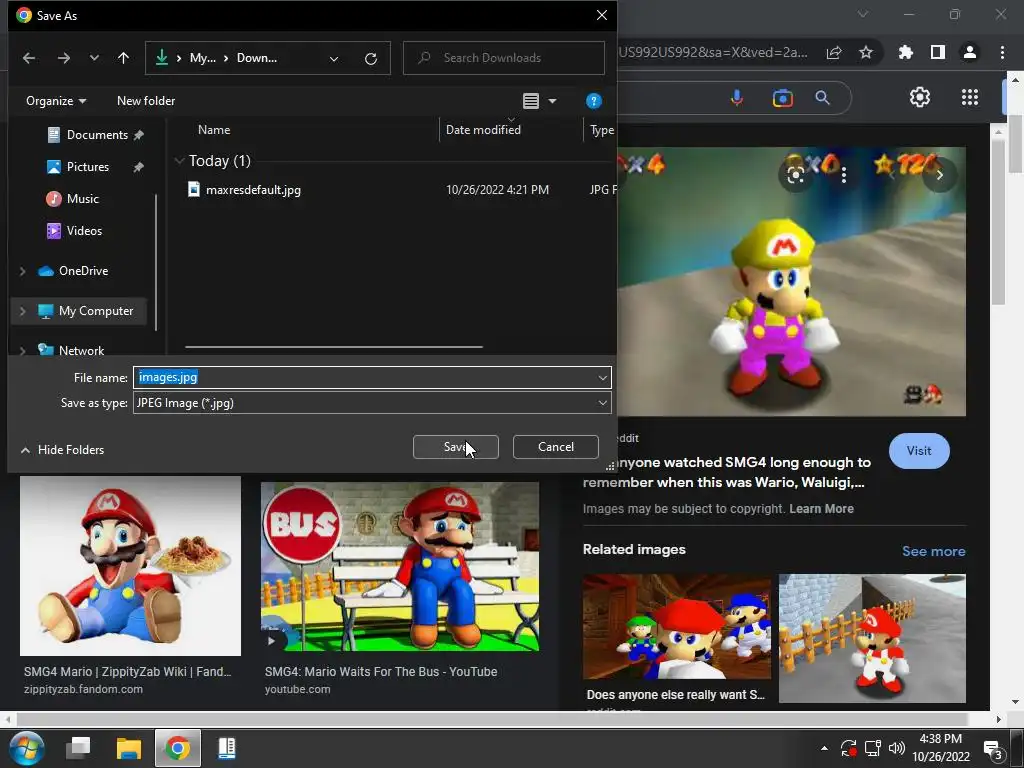
Task: Open view options dropdown arrow
Action: 552,101
